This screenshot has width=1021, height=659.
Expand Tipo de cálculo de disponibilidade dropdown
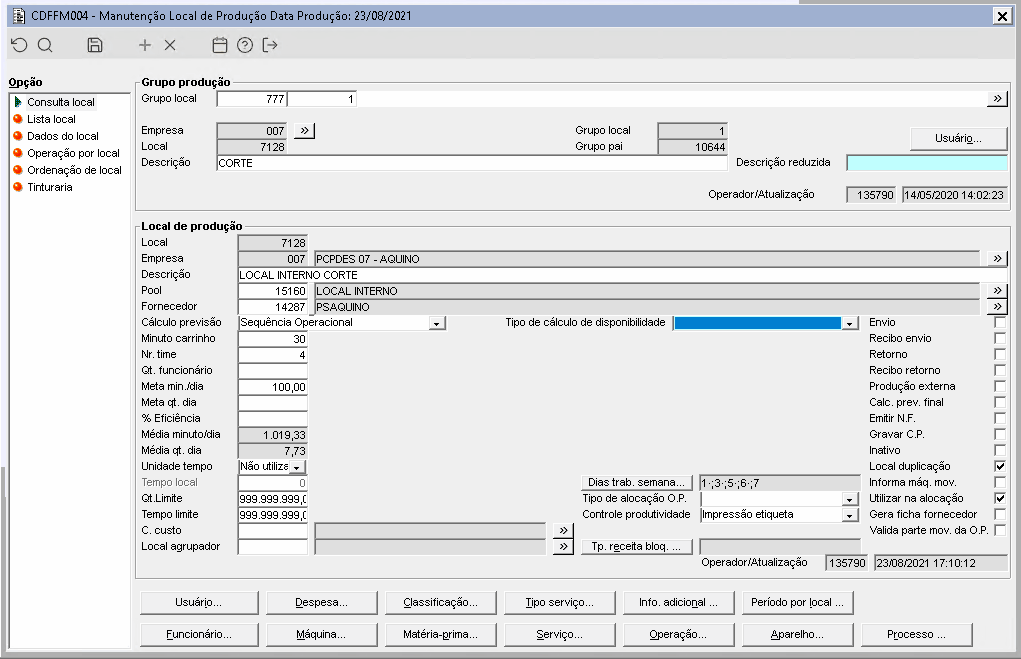849,323
